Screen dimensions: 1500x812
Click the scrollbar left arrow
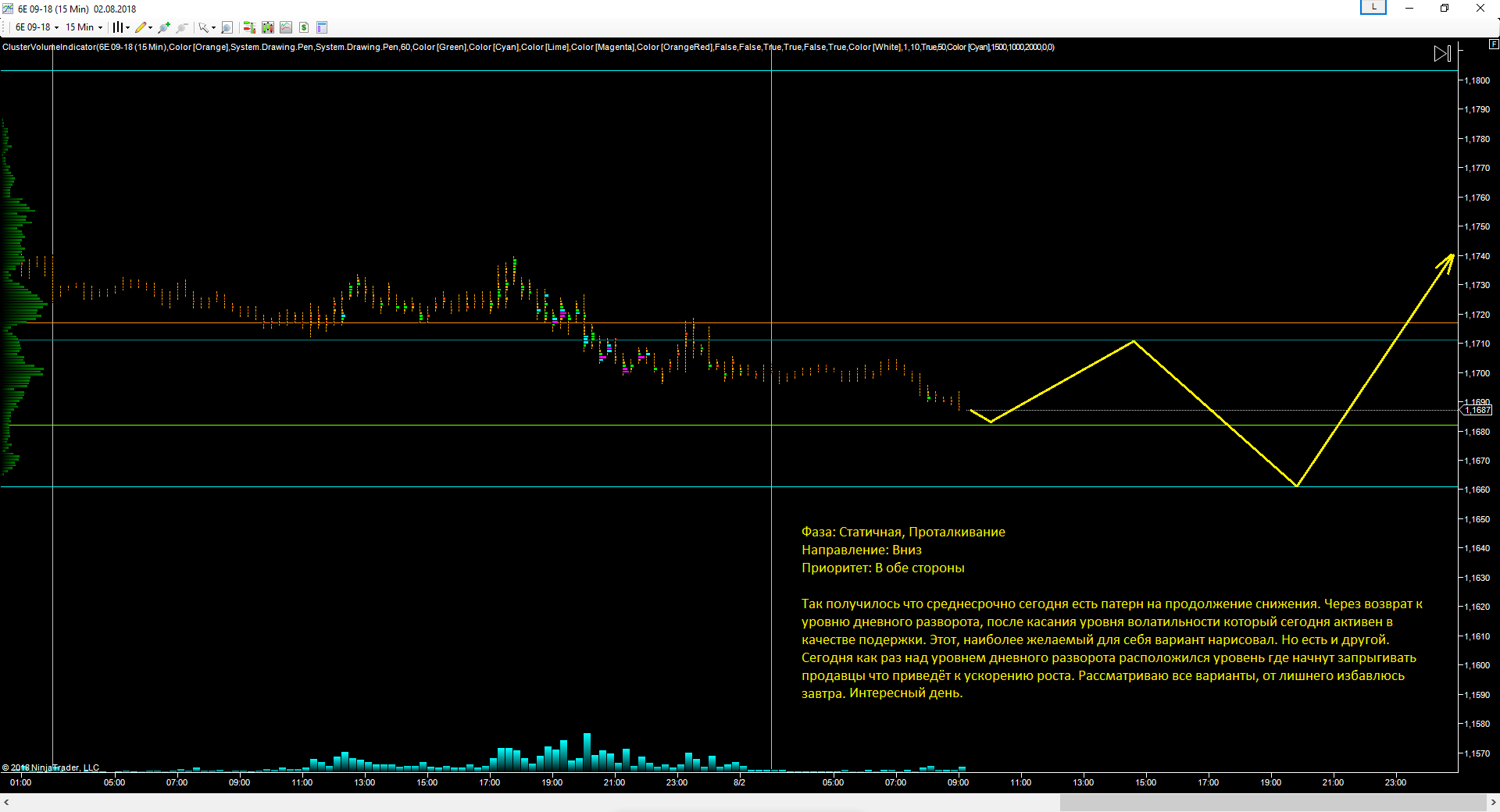pyautogui.click(x=6, y=803)
